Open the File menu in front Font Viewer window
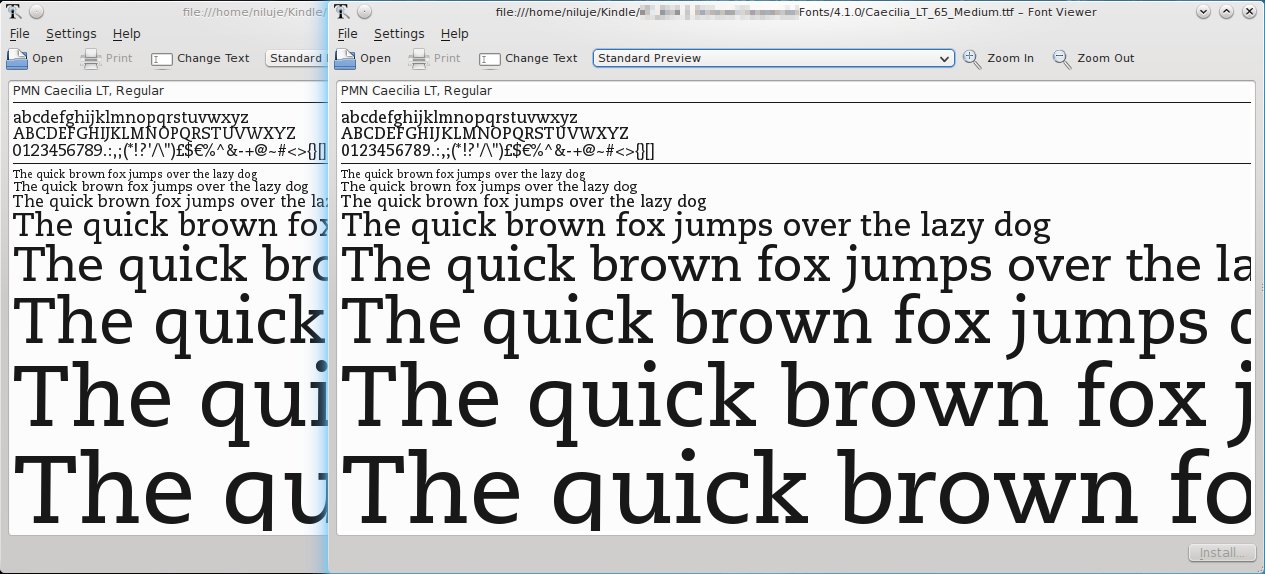This screenshot has height=574, width=1265. click(347, 34)
